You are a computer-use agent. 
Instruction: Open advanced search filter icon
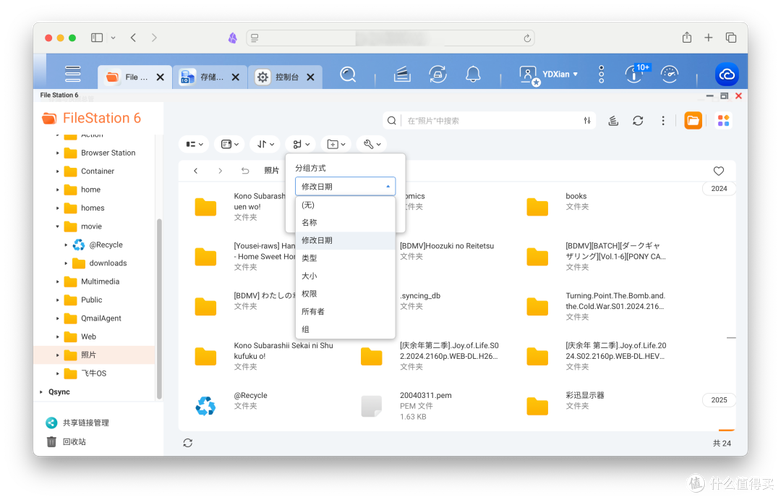587,121
